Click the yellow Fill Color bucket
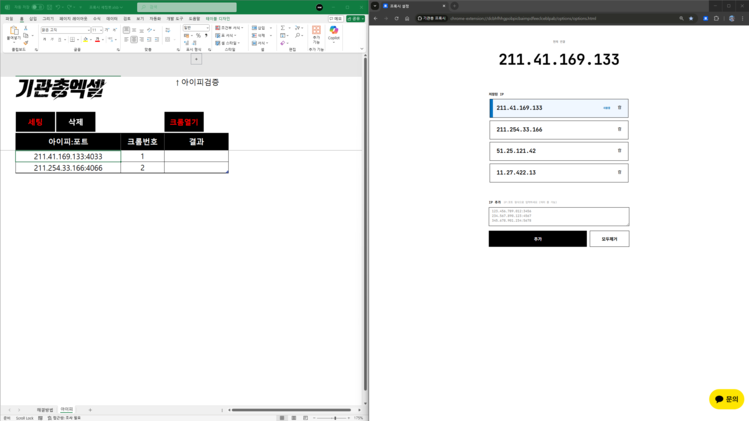Viewport: 749px width, 421px height. click(x=86, y=39)
